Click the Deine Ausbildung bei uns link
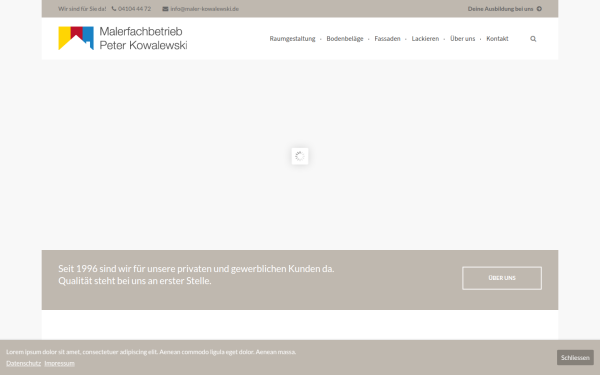 pos(500,9)
